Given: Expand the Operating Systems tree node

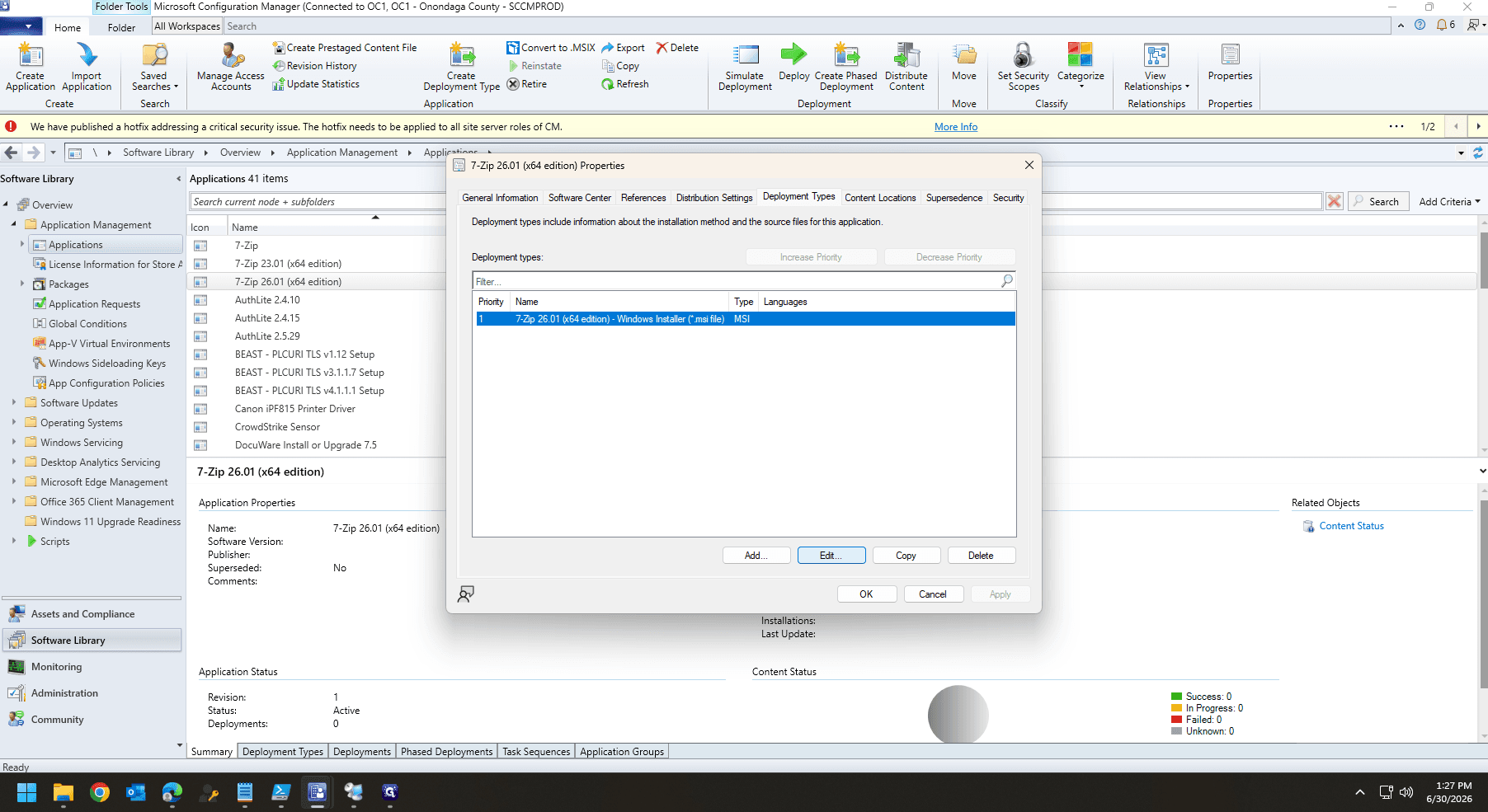Looking at the screenshot, I should pyautogui.click(x=14, y=422).
